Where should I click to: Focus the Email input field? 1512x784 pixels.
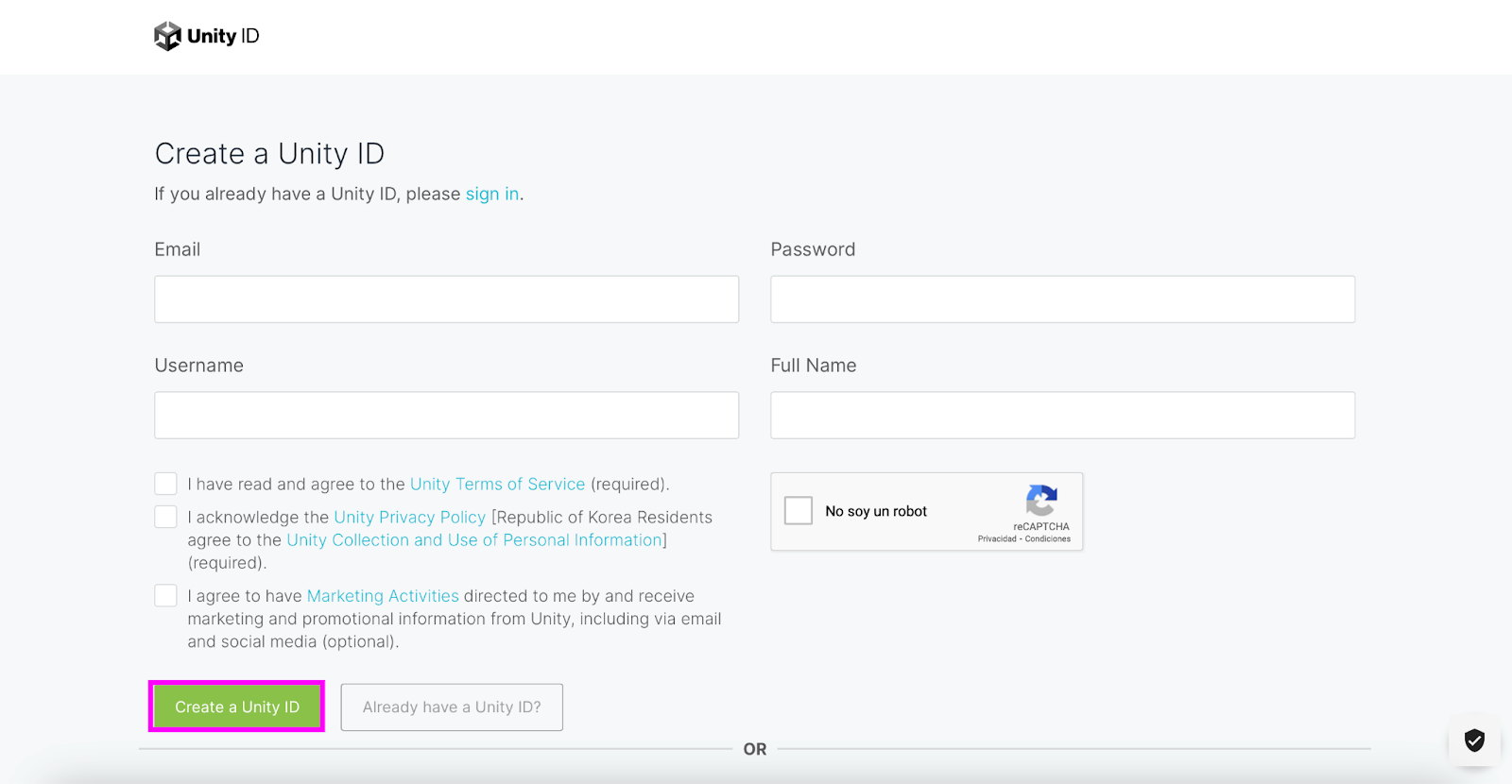447,299
